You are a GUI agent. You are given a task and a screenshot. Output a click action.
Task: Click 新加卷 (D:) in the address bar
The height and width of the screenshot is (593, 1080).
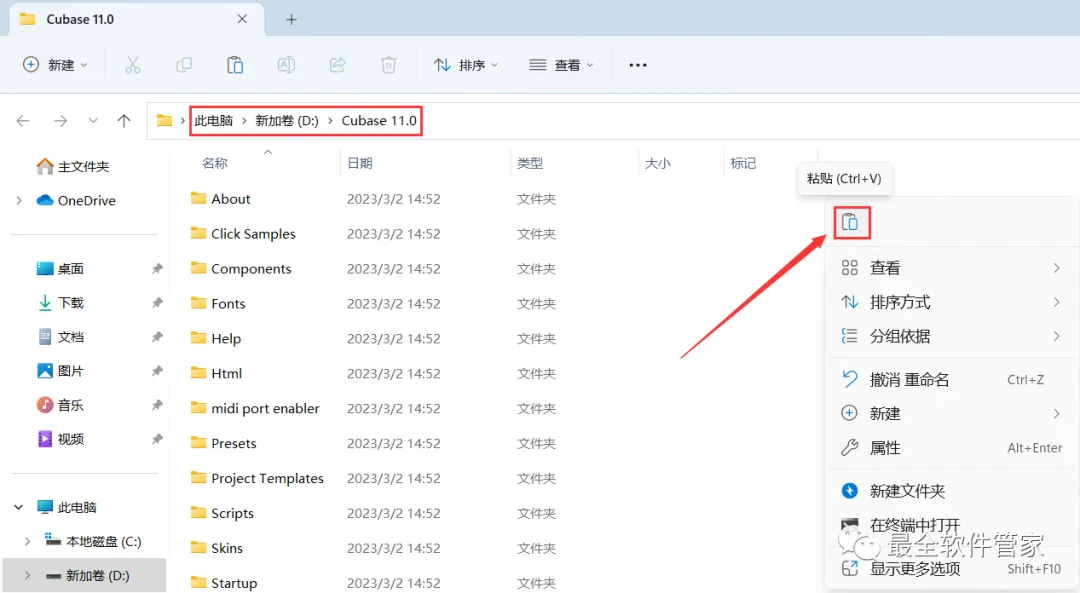[287, 121]
